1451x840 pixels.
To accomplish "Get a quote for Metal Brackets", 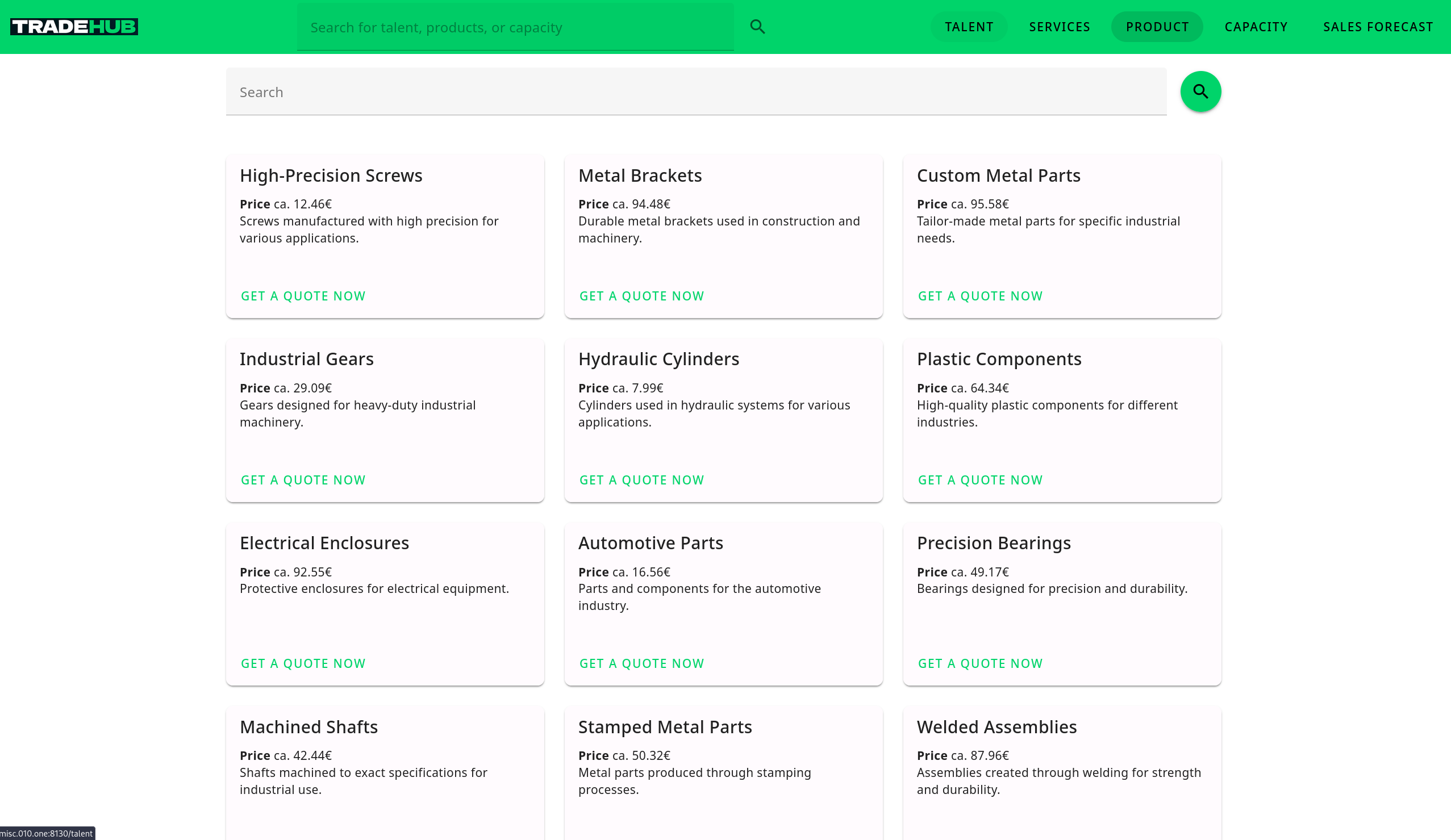I will (641, 296).
